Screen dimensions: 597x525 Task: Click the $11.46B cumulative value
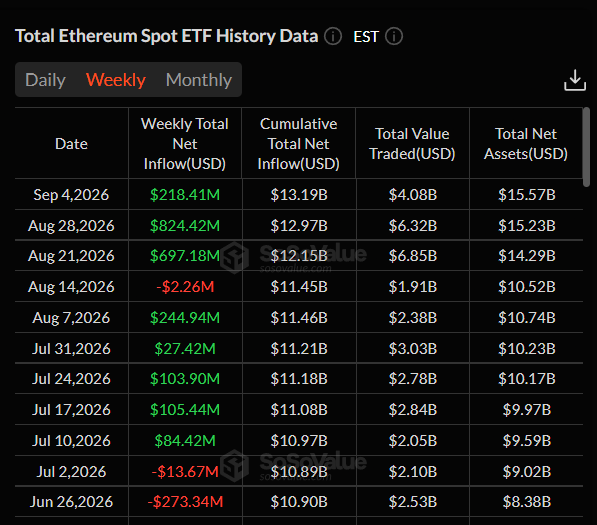coord(299,318)
